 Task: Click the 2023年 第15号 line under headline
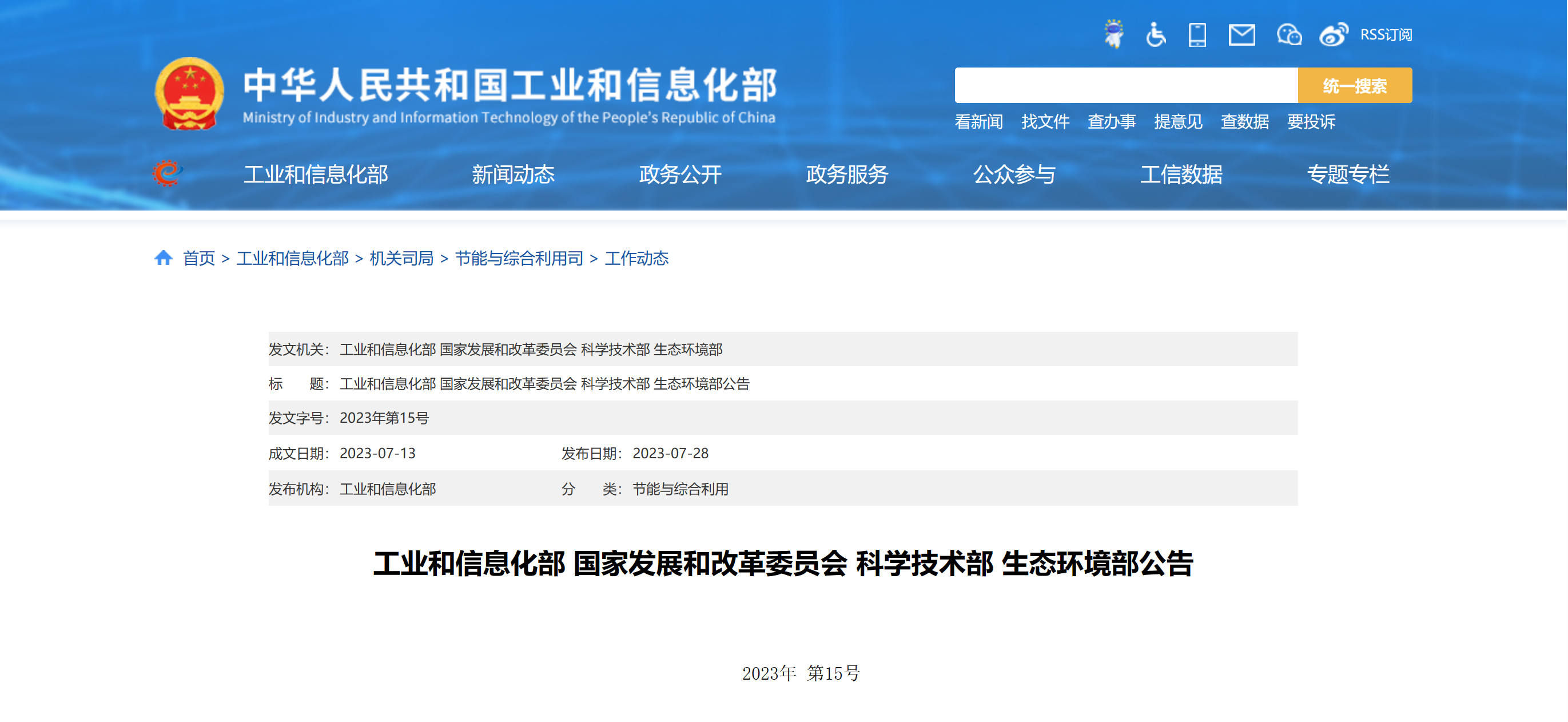click(x=801, y=673)
